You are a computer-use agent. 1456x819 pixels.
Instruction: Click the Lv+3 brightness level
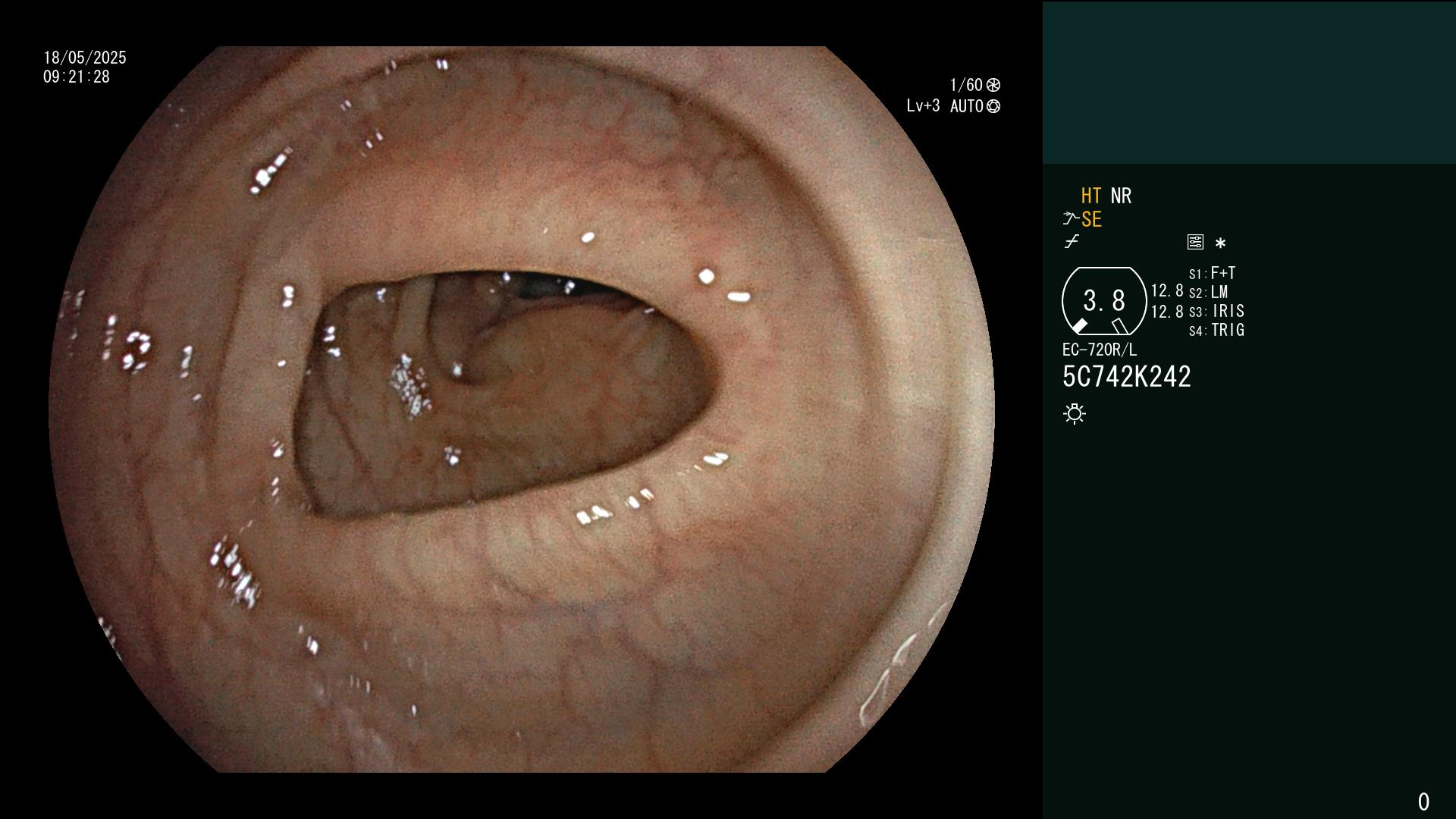pyautogui.click(x=923, y=106)
